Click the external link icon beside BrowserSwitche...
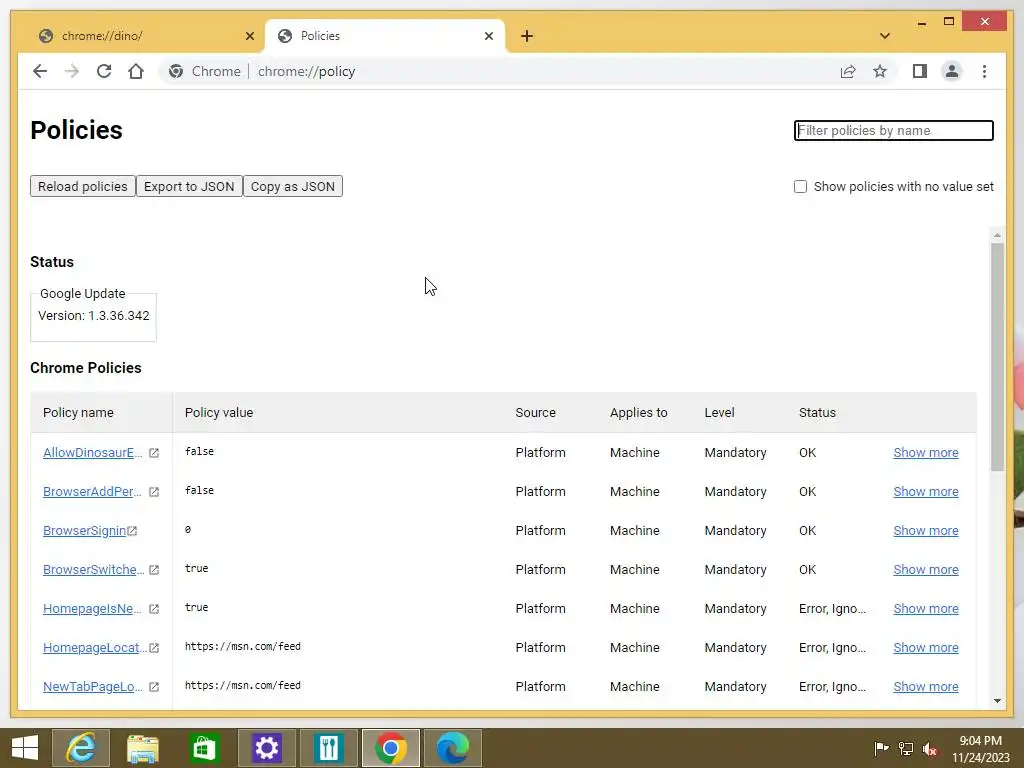The image size is (1024, 768). pos(154,569)
